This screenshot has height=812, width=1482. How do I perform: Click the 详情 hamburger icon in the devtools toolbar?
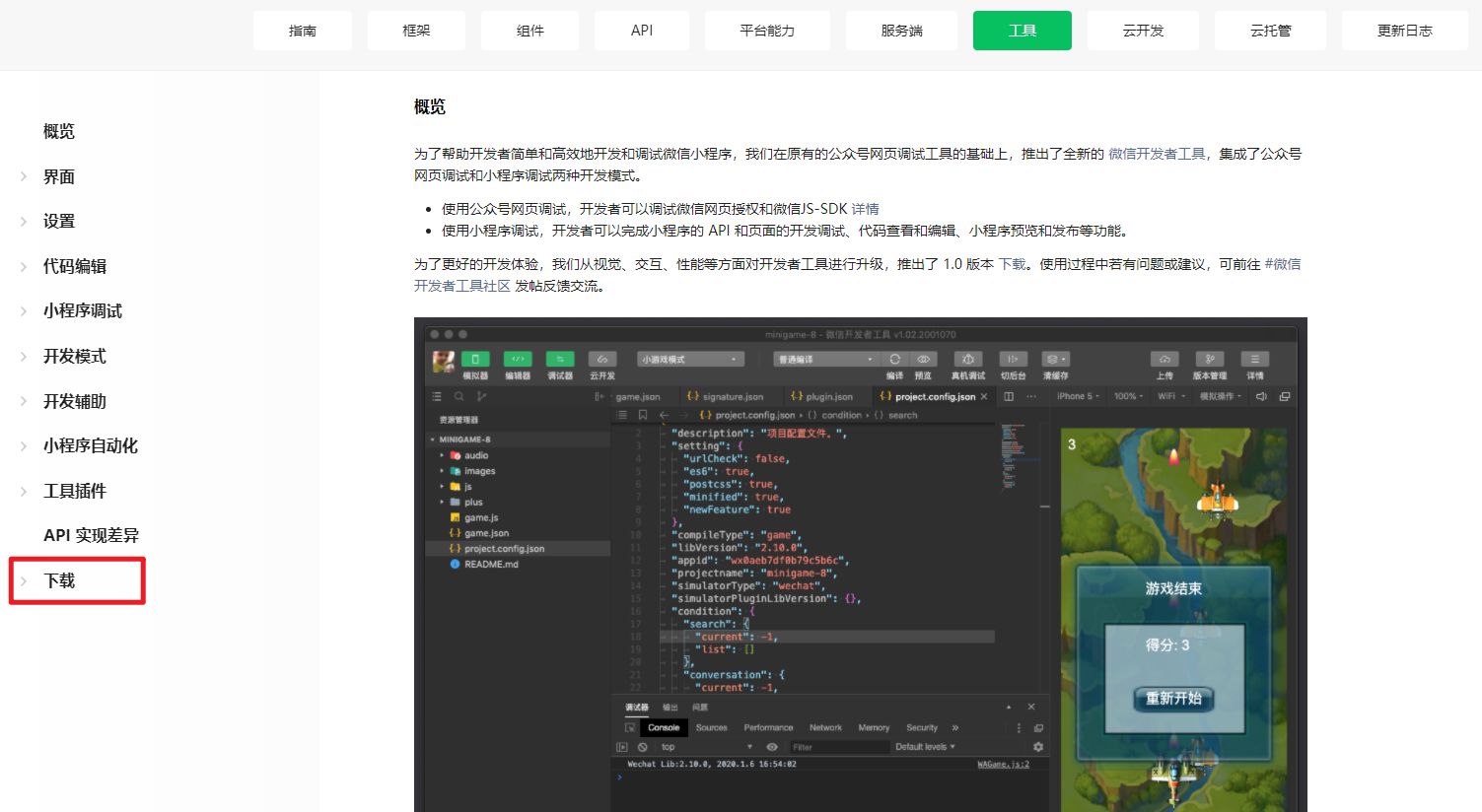(x=1254, y=360)
